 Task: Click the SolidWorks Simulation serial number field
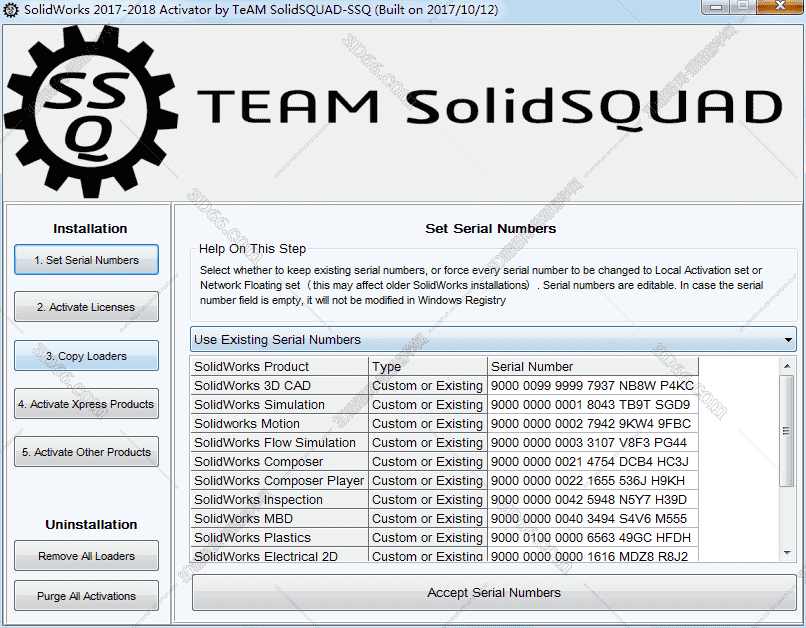click(x=590, y=404)
